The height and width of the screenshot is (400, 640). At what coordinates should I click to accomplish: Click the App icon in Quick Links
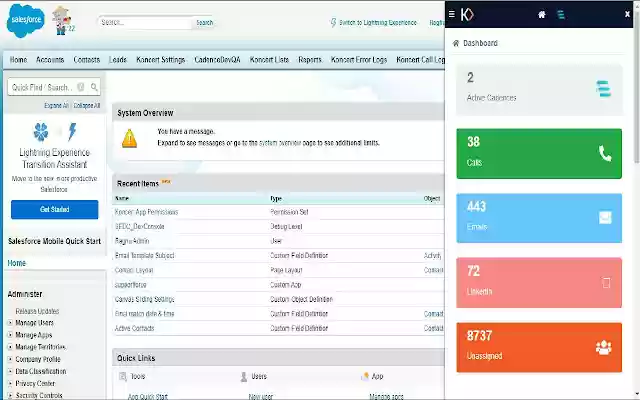point(365,376)
